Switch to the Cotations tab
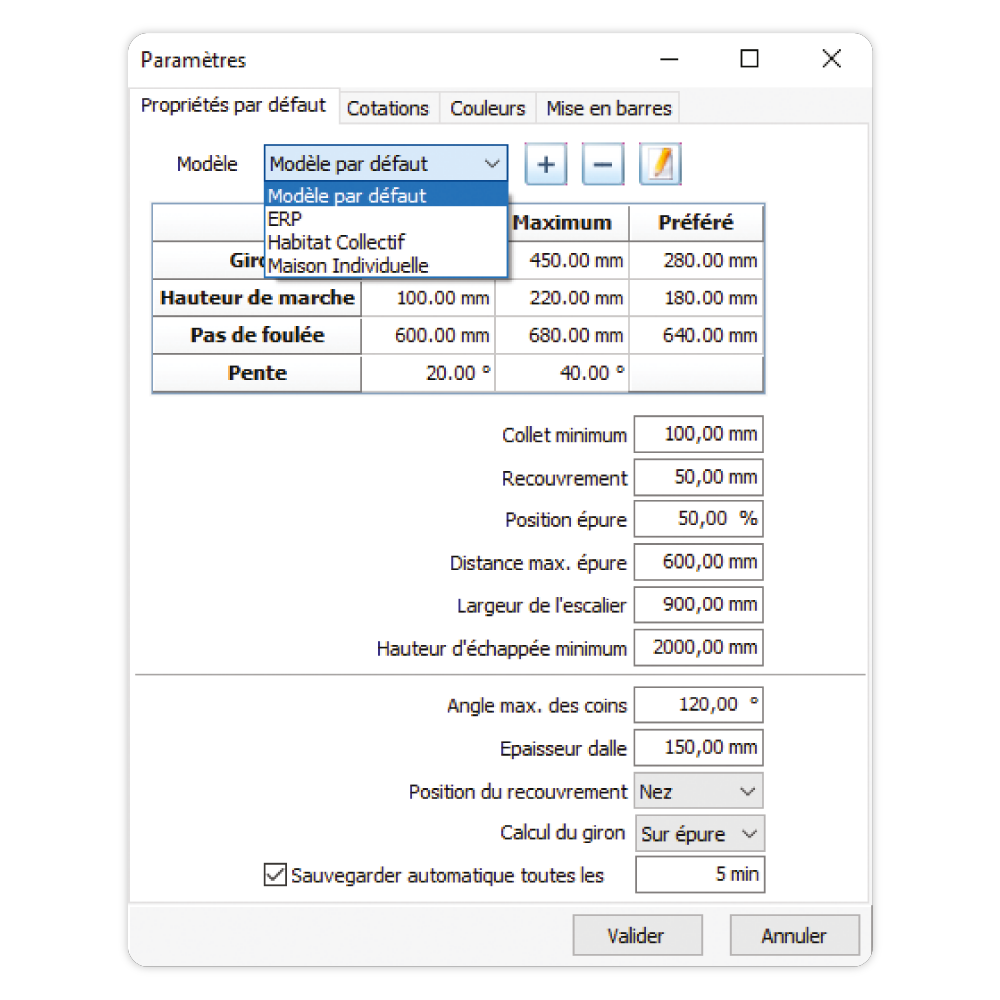 pos(388,109)
